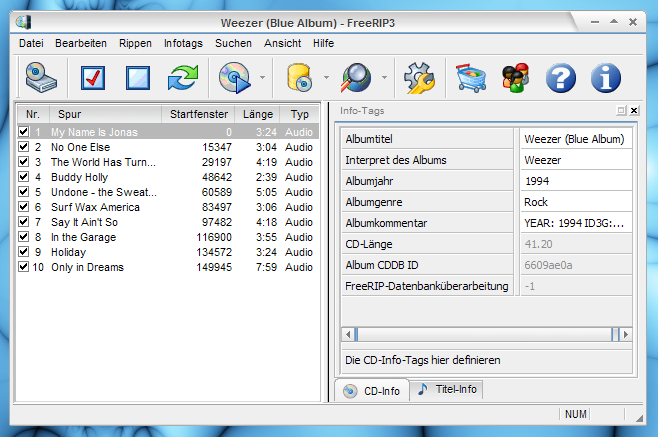658x437 pixels.
Task: Click the window resize grip corner
Action: (x=639, y=417)
